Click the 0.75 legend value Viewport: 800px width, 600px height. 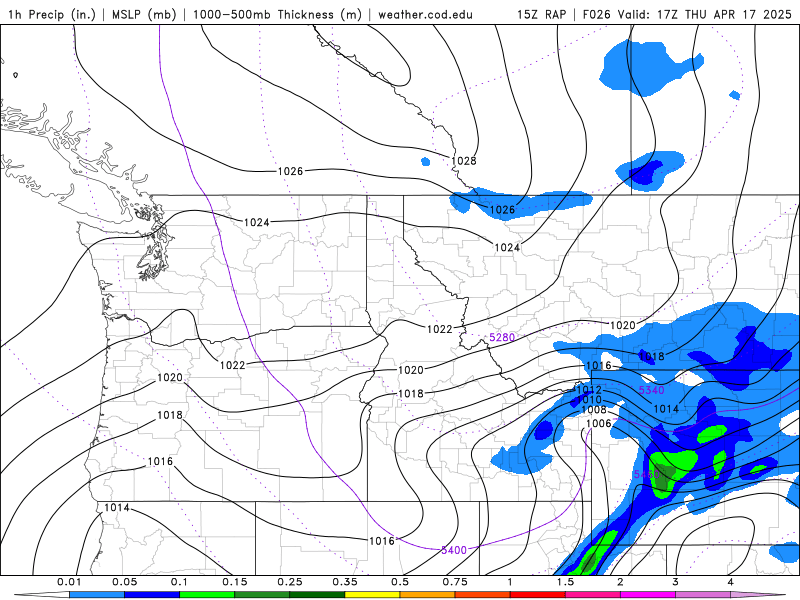(x=455, y=582)
